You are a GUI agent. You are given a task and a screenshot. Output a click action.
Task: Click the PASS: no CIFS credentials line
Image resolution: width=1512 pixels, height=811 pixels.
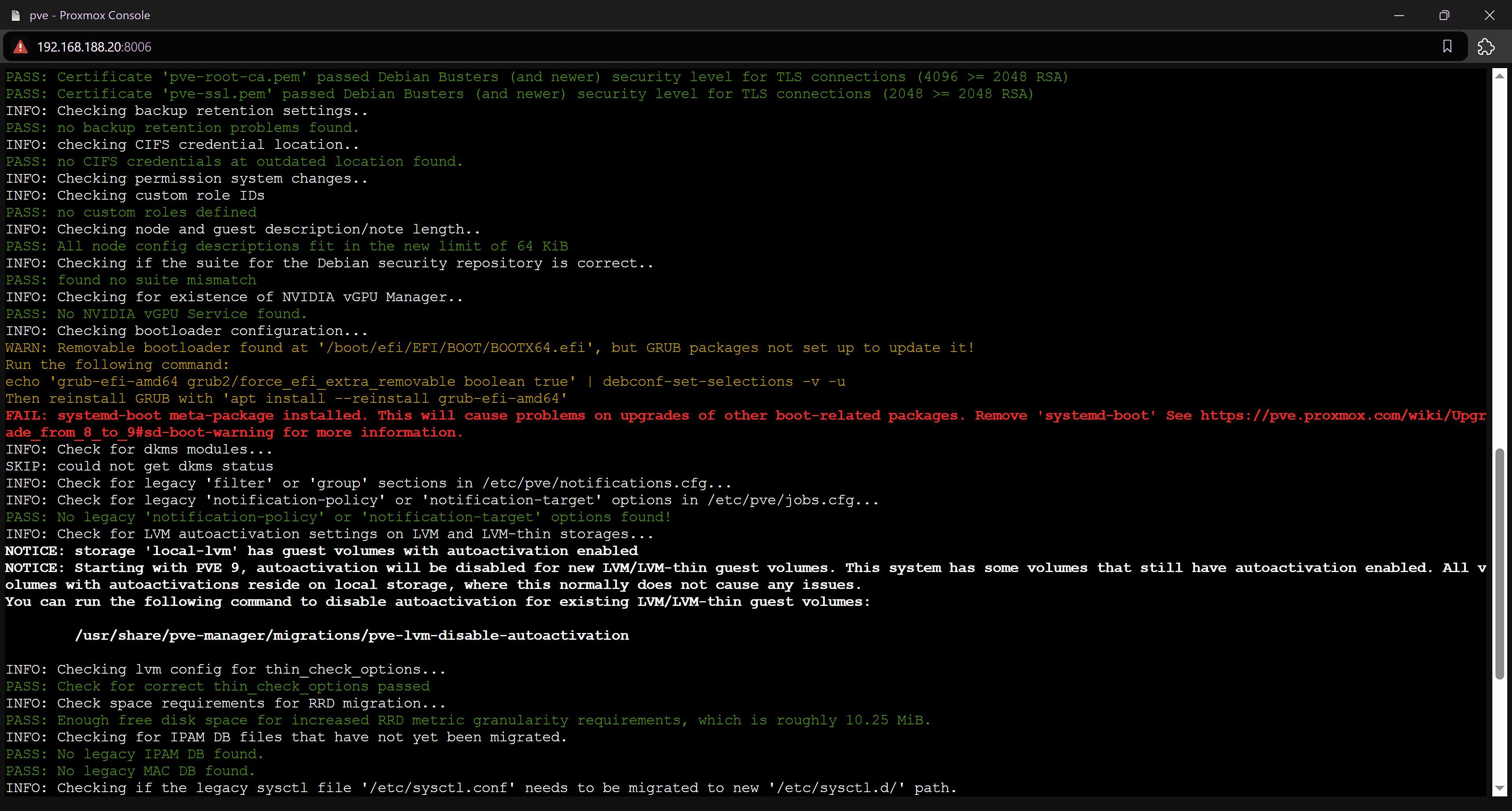pyautogui.click(x=234, y=161)
